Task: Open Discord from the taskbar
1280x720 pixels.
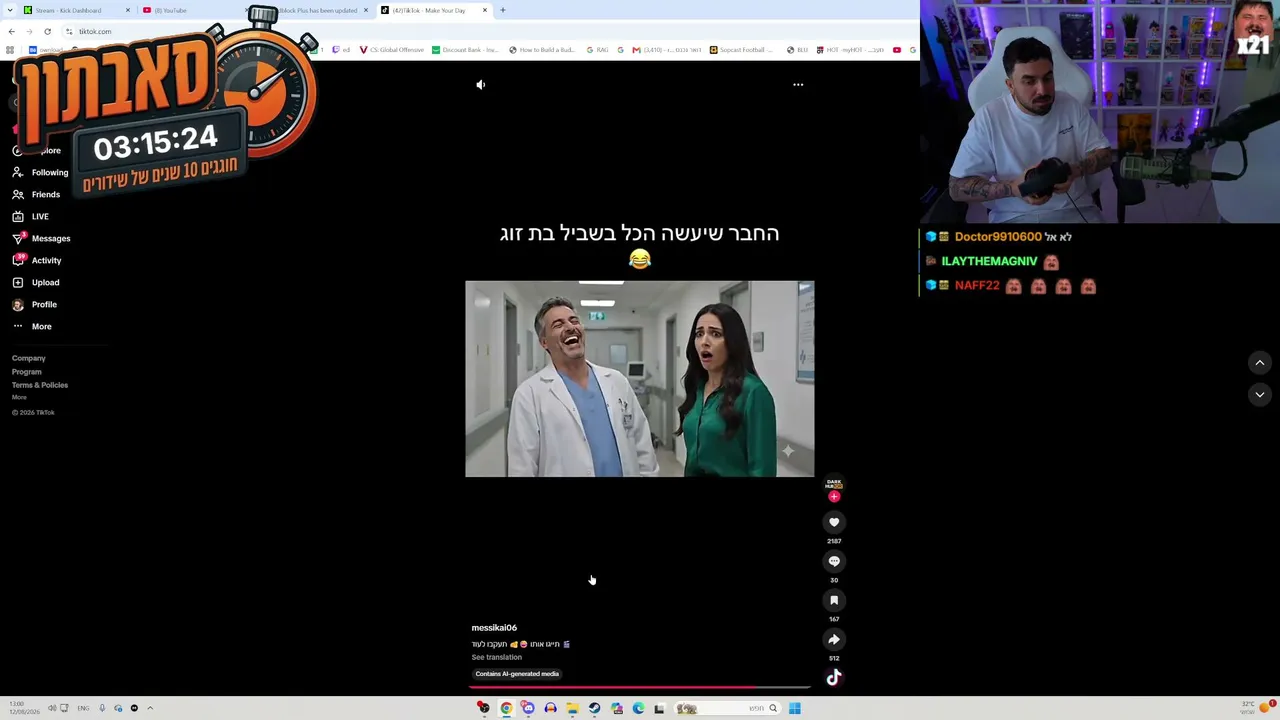Action: [528, 708]
